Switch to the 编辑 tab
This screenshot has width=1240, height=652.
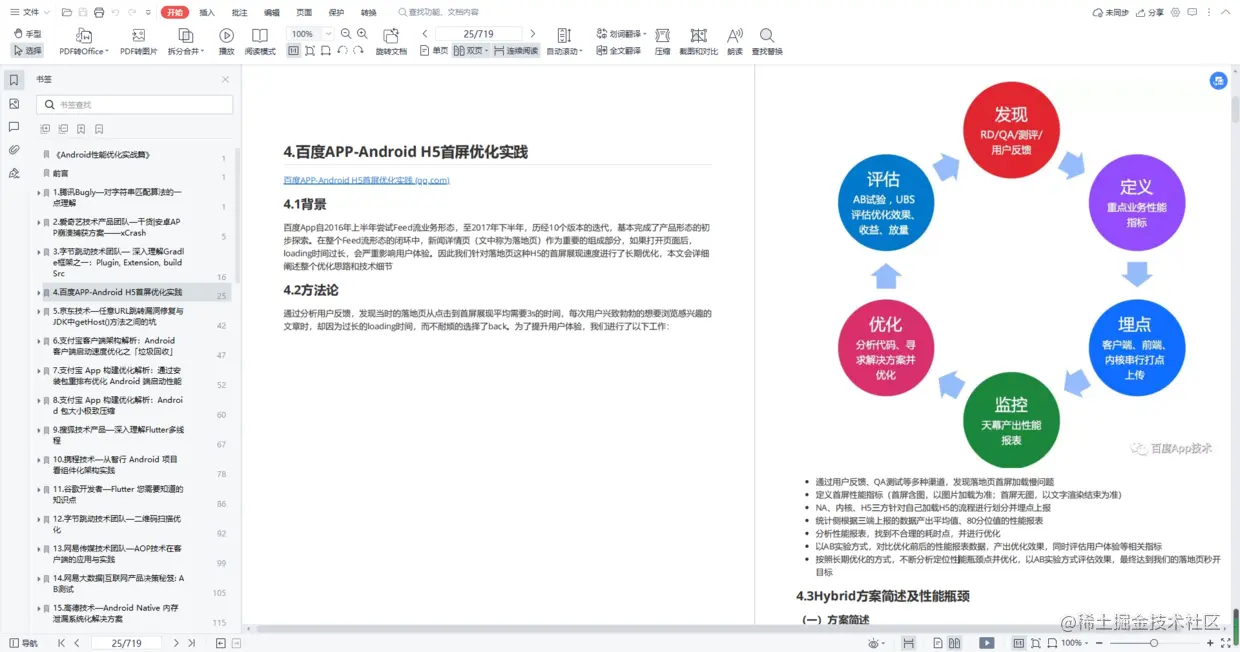(272, 13)
